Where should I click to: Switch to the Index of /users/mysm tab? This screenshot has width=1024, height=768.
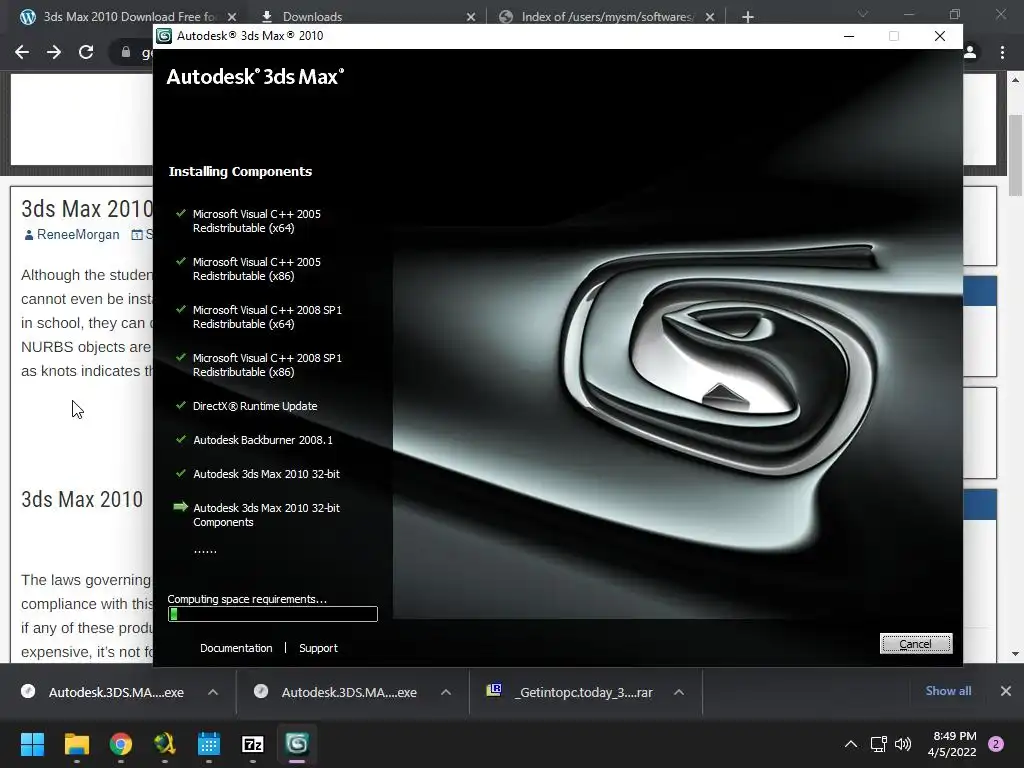click(x=607, y=16)
